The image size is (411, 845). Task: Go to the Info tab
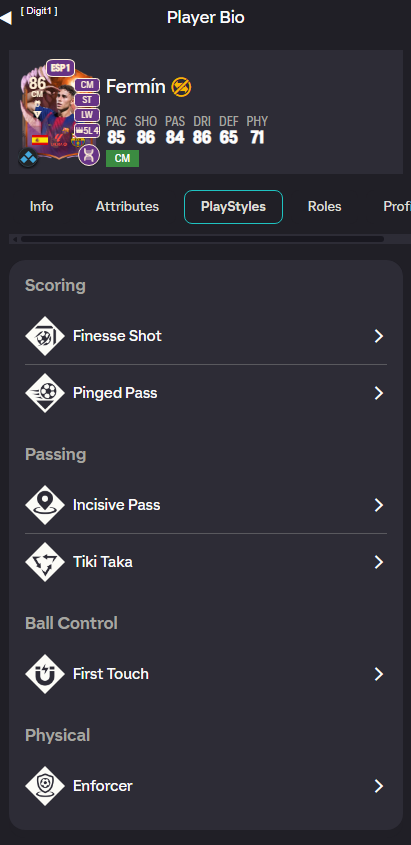pos(41,206)
